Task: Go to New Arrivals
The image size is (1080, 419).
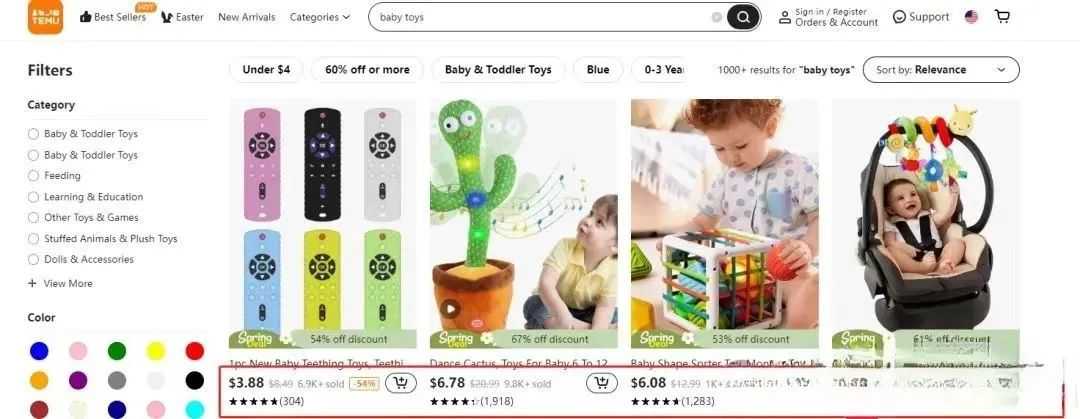Action: click(x=247, y=17)
